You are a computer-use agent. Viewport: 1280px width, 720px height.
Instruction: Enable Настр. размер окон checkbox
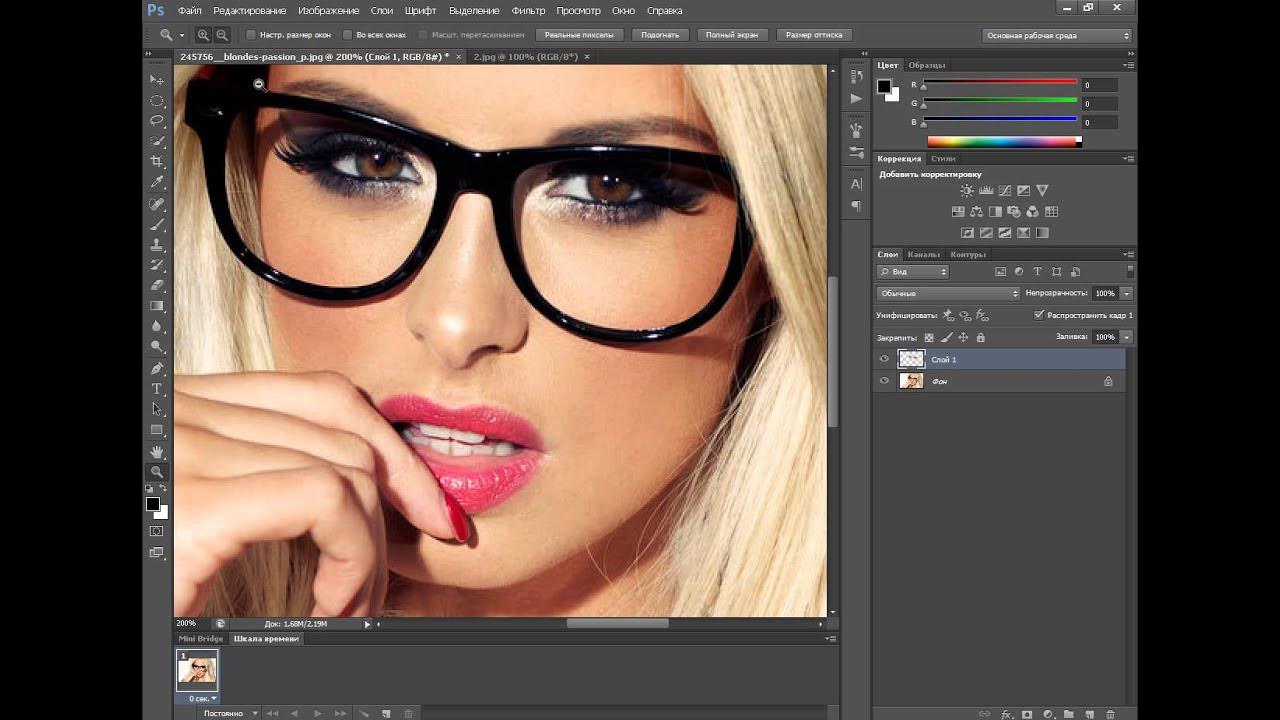[250, 35]
